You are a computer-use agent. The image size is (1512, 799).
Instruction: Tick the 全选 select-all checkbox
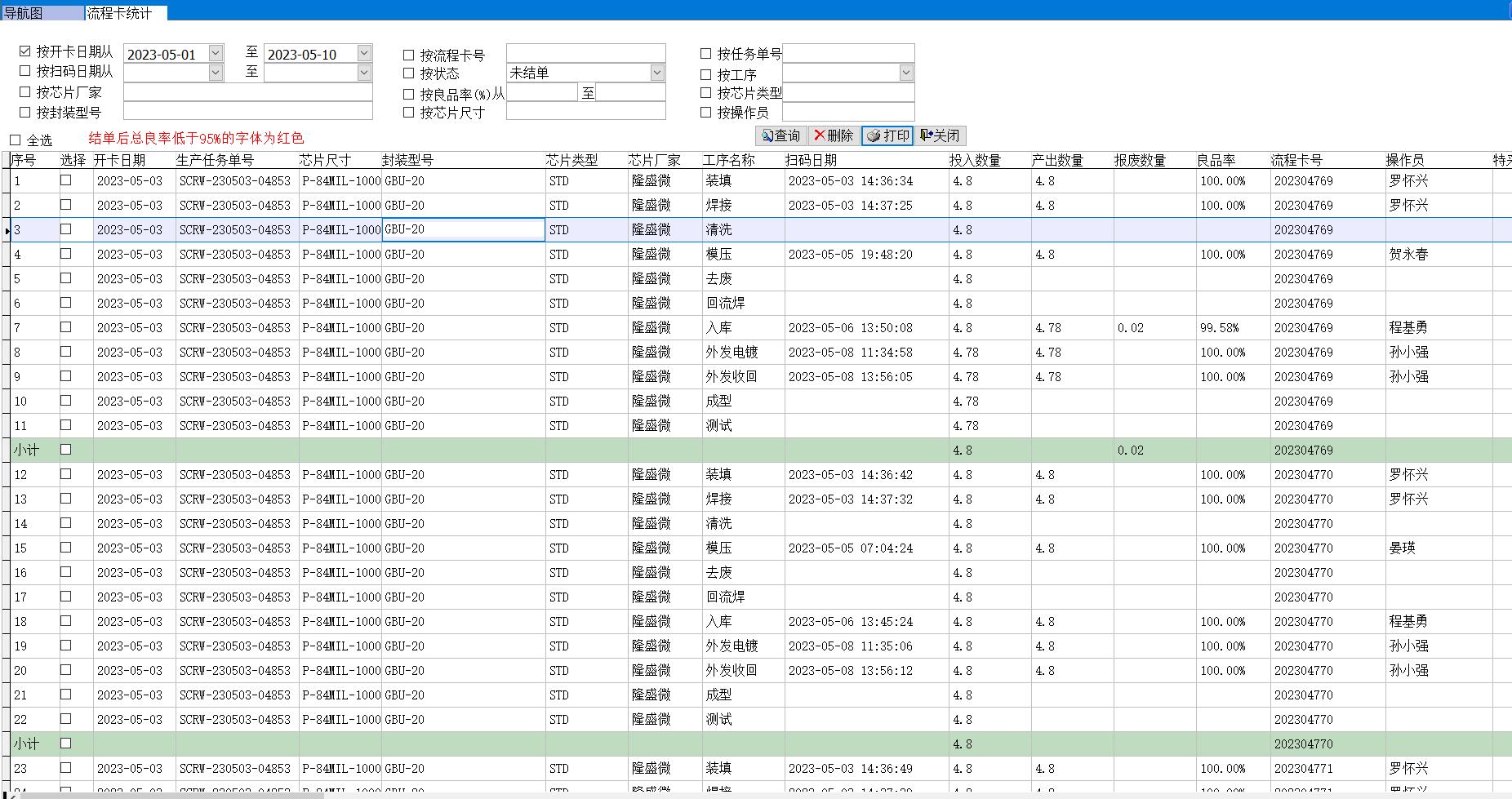pyautogui.click(x=16, y=140)
